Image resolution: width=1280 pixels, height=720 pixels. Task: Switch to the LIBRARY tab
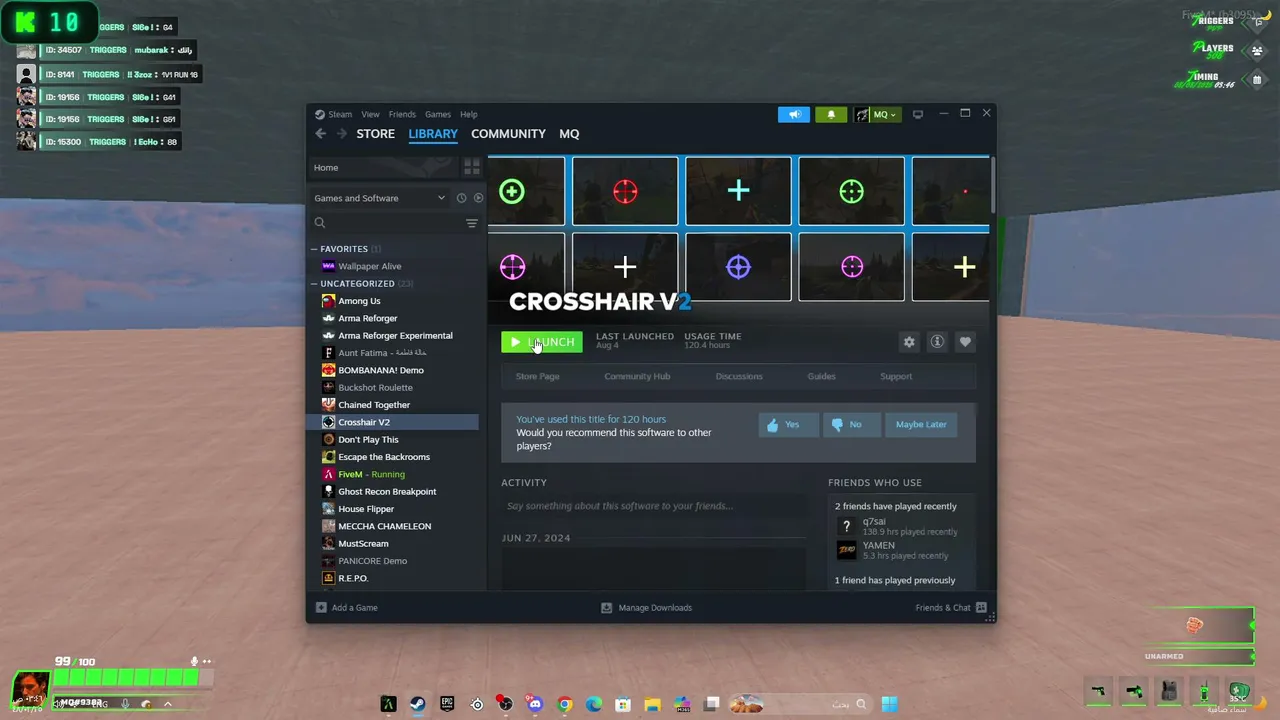pyautogui.click(x=433, y=134)
